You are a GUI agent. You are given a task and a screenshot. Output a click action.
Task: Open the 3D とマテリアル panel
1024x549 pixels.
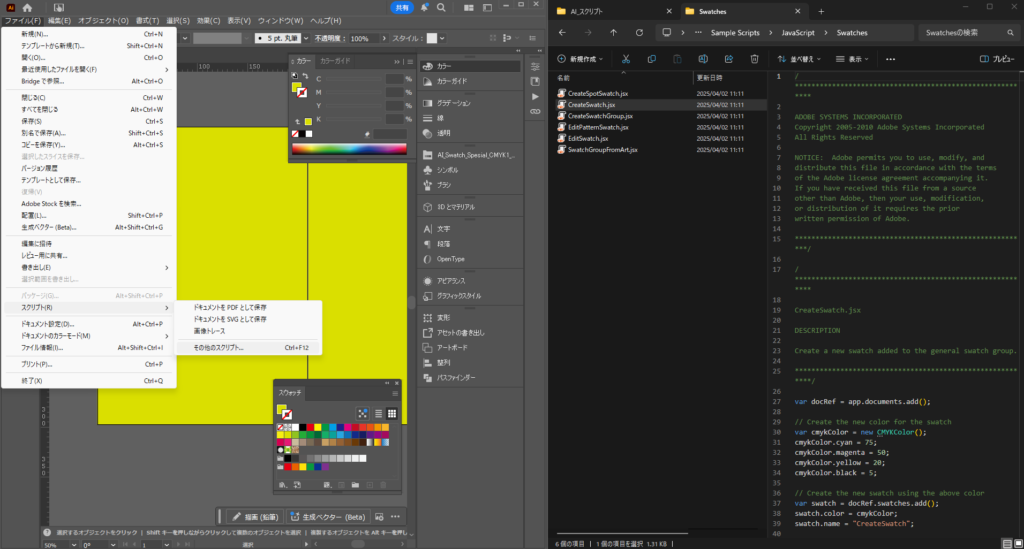tap(470, 207)
